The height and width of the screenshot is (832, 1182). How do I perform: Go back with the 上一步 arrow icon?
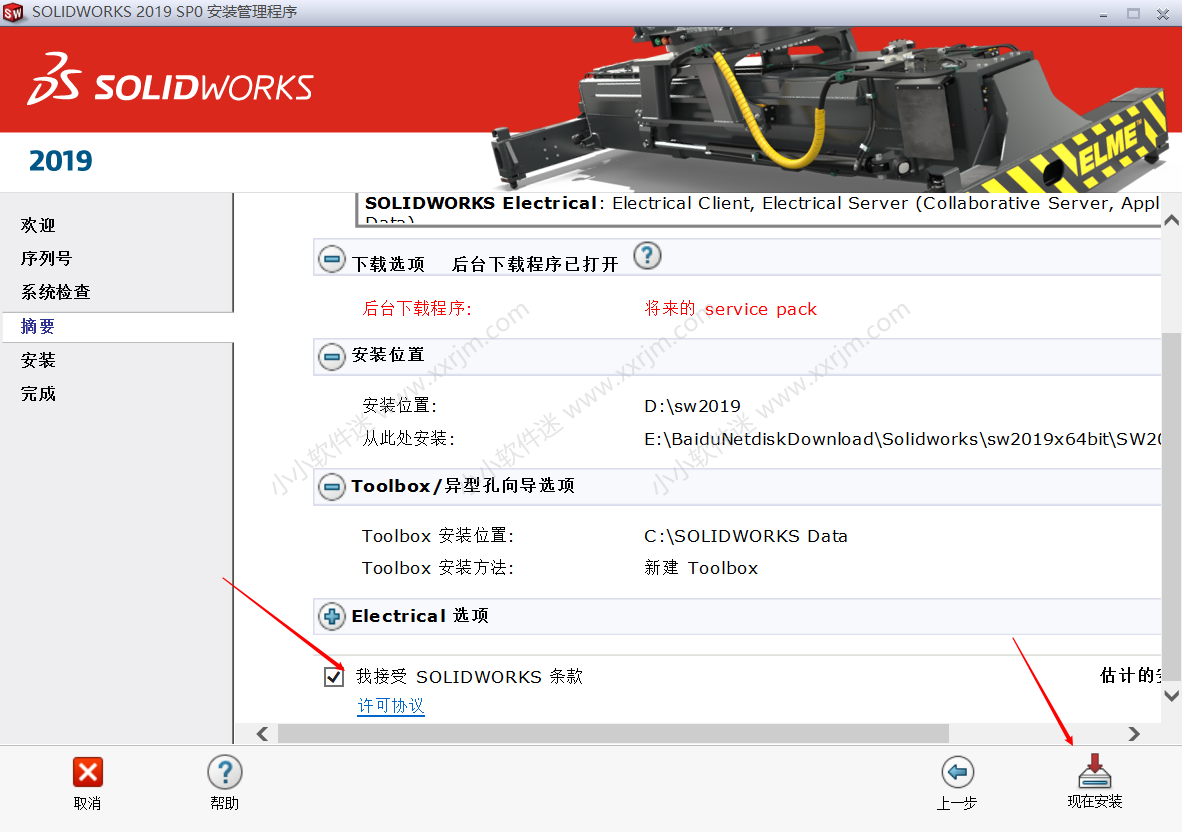point(957,772)
